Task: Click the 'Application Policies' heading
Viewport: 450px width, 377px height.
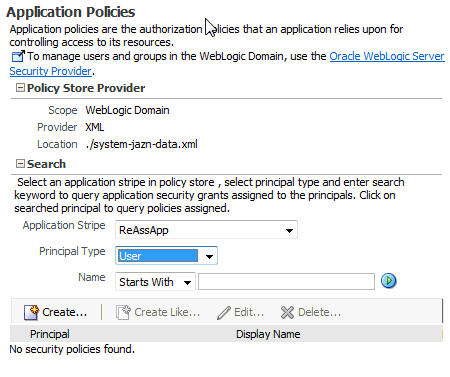Action: point(71,12)
